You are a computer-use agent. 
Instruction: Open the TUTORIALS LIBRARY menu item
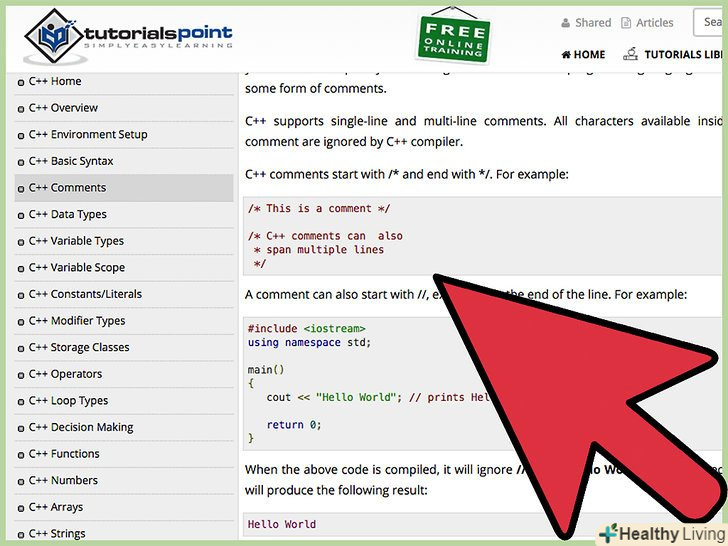[673, 54]
